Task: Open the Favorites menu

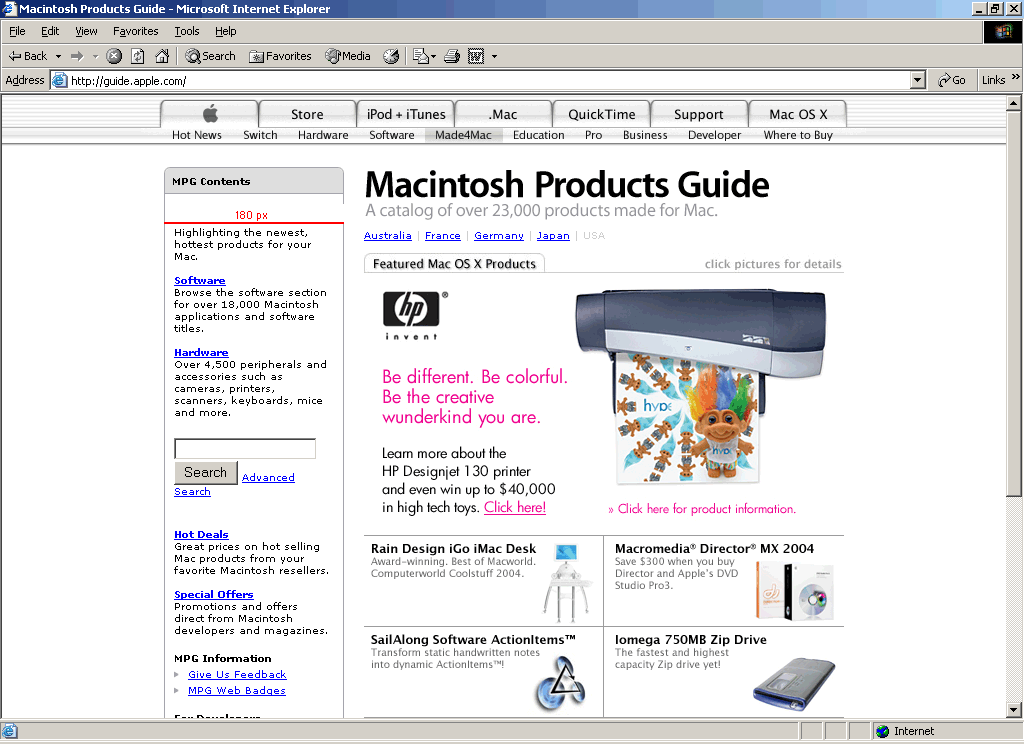Action: coord(135,31)
